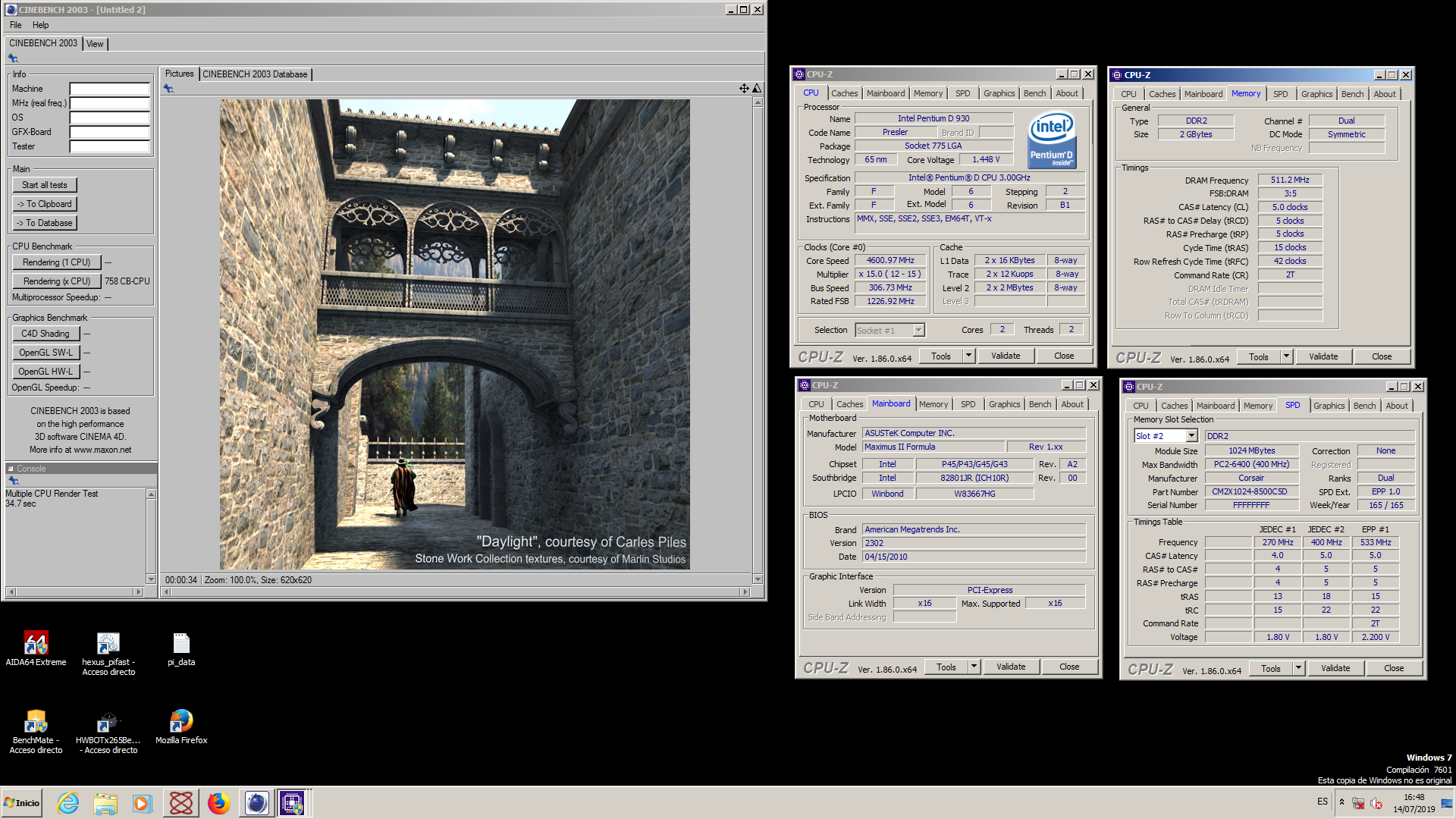Viewport: 1456px width, 819px height.
Task: Click the pin icon under CINEBENCH 2003 tab
Action: coord(13,58)
